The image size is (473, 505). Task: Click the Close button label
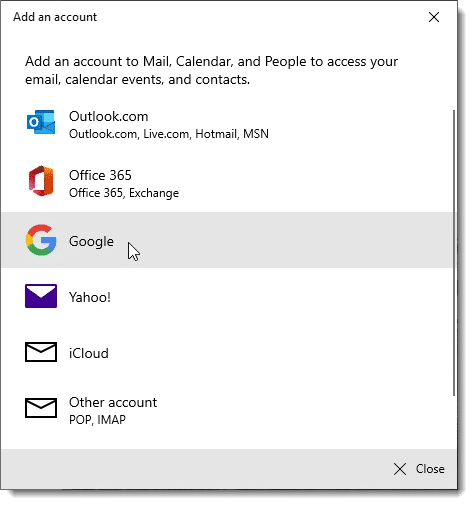coord(430,469)
